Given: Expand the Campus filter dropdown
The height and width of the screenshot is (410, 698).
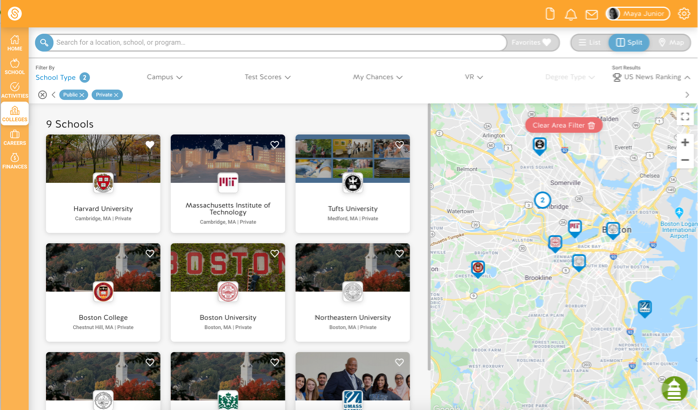Looking at the screenshot, I should click(x=164, y=77).
